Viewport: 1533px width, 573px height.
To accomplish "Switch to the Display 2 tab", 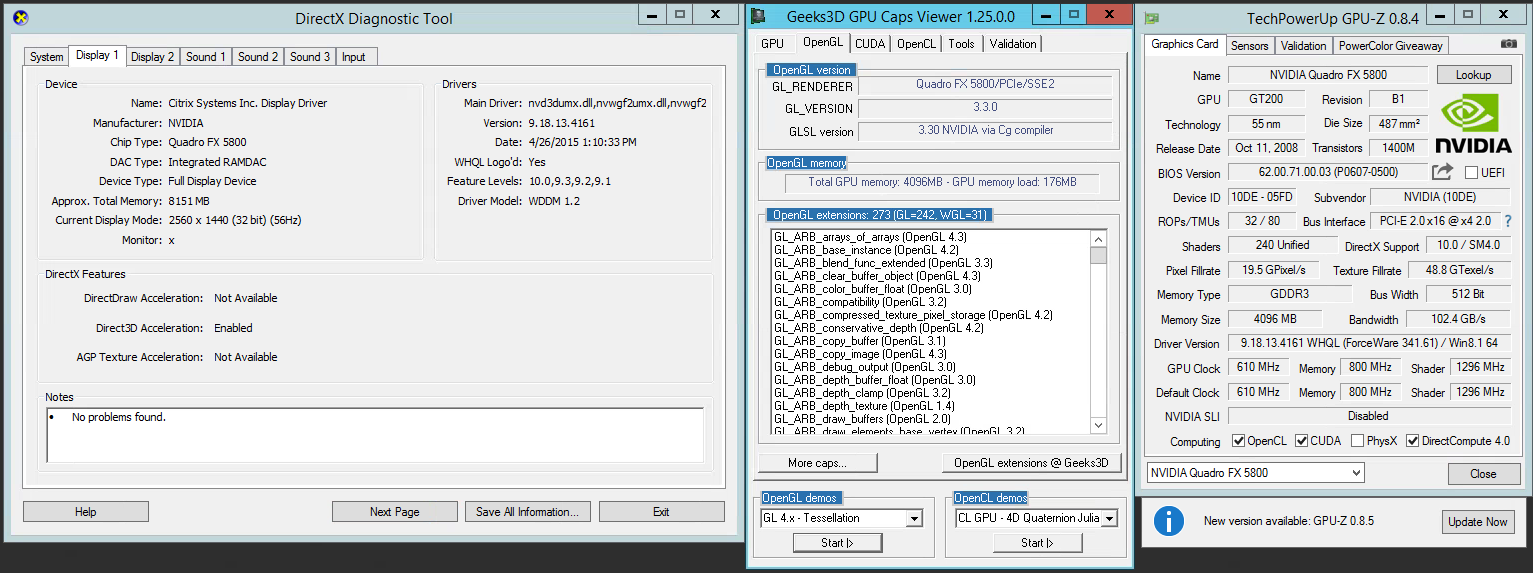I will click(x=152, y=57).
